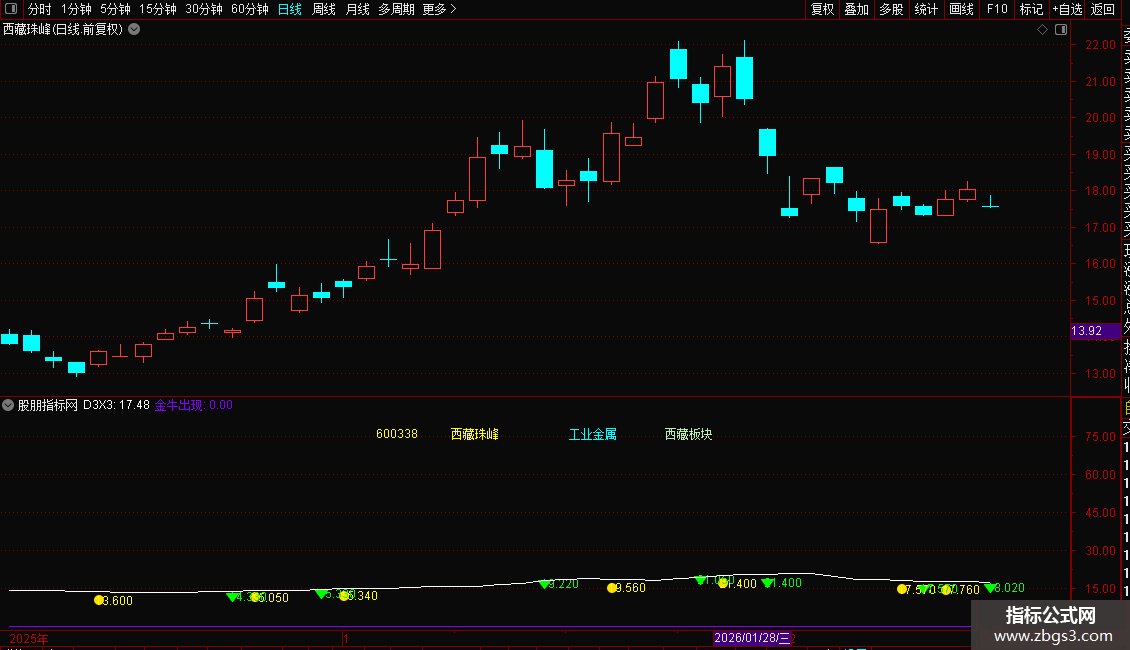The height and width of the screenshot is (650, 1130).
Task: Click the 标记 mark button
Action: click(1031, 9)
